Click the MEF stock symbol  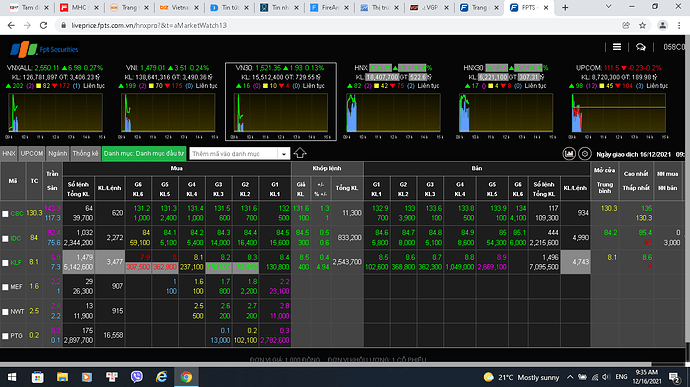tap(16, 287)
